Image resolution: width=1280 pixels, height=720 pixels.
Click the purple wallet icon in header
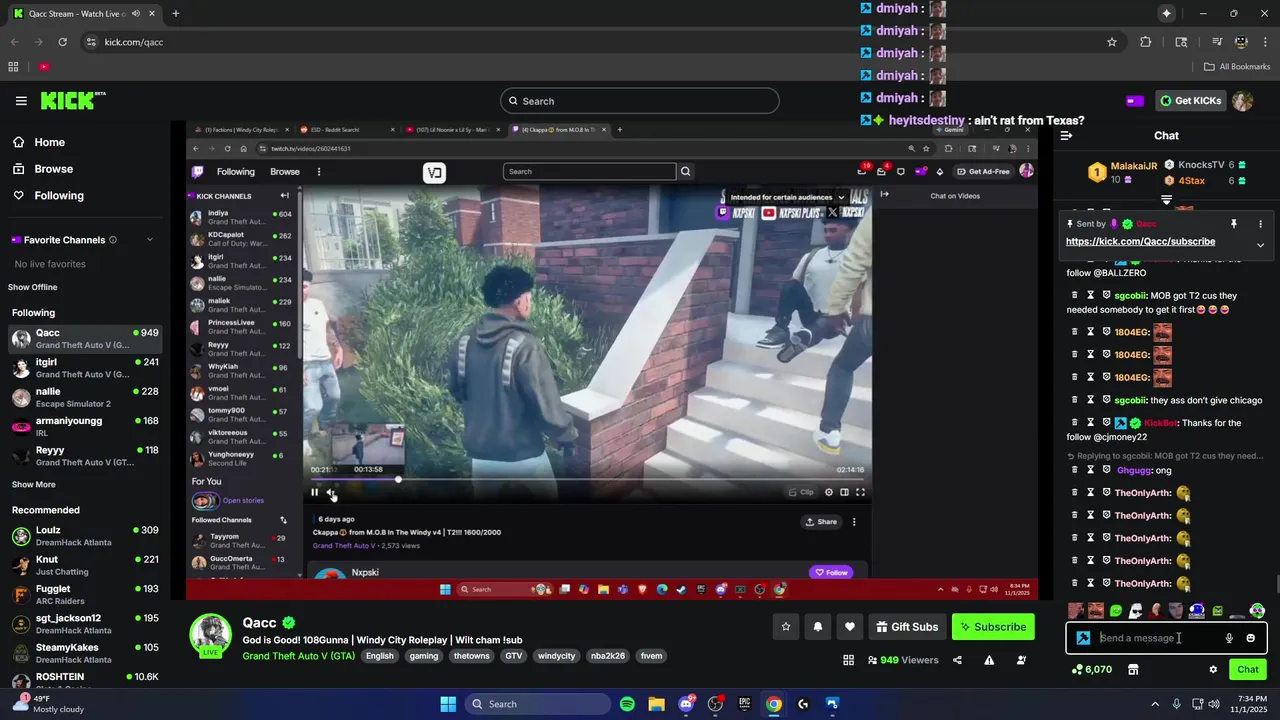(x=1135, y=101)
